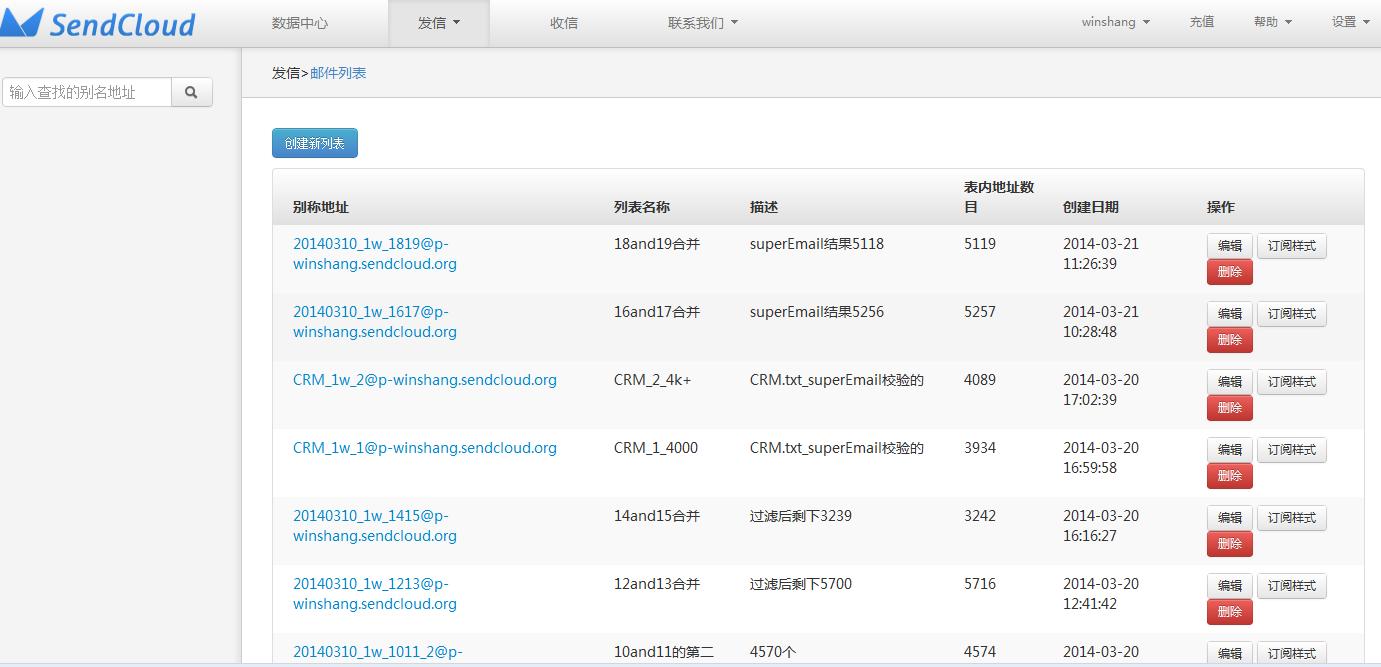This screenshot has width=1381, height=667.
Task: Click the 创建日期 column header
Action: pos(1091,207)
